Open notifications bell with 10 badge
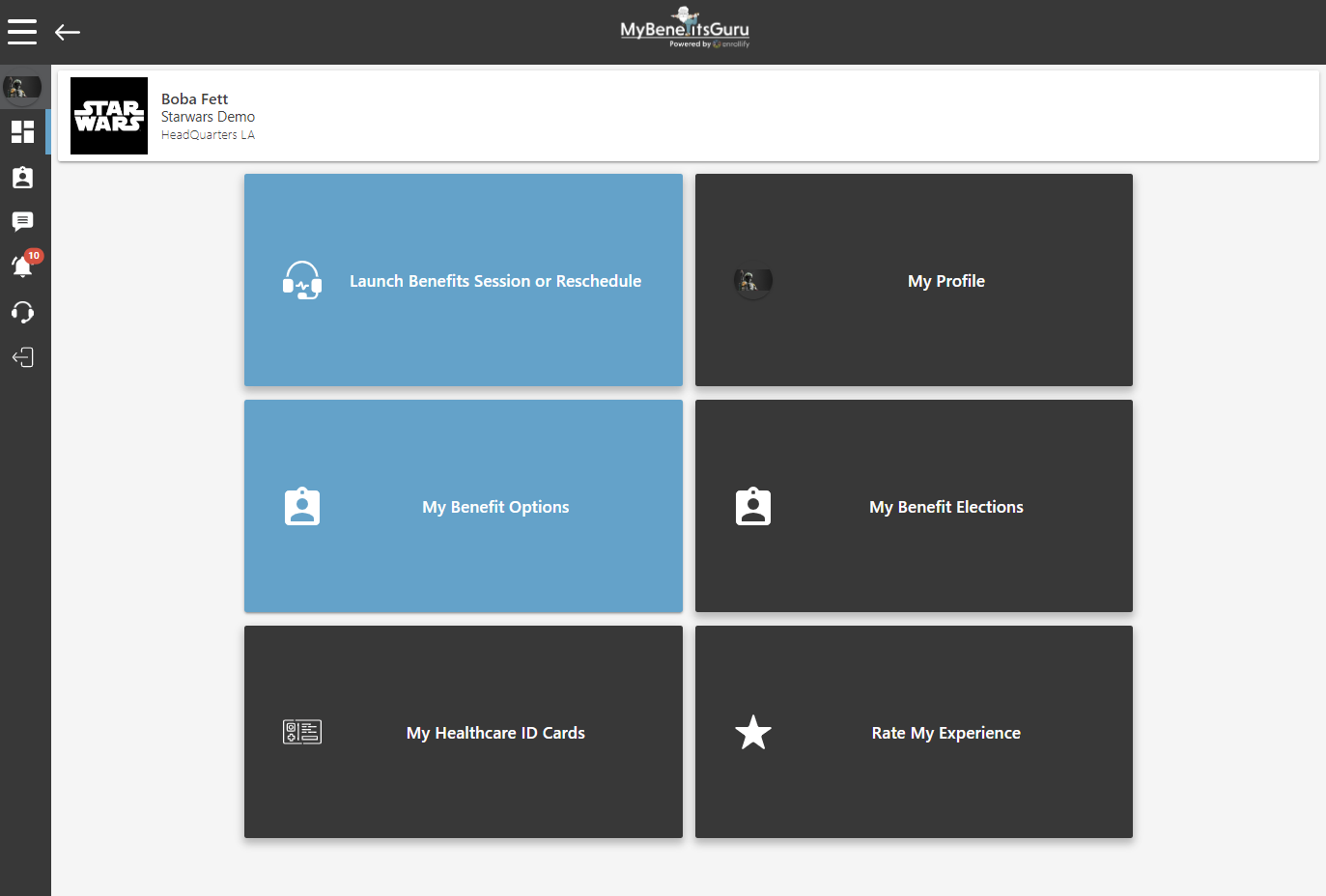 click(x=25, y=265)
